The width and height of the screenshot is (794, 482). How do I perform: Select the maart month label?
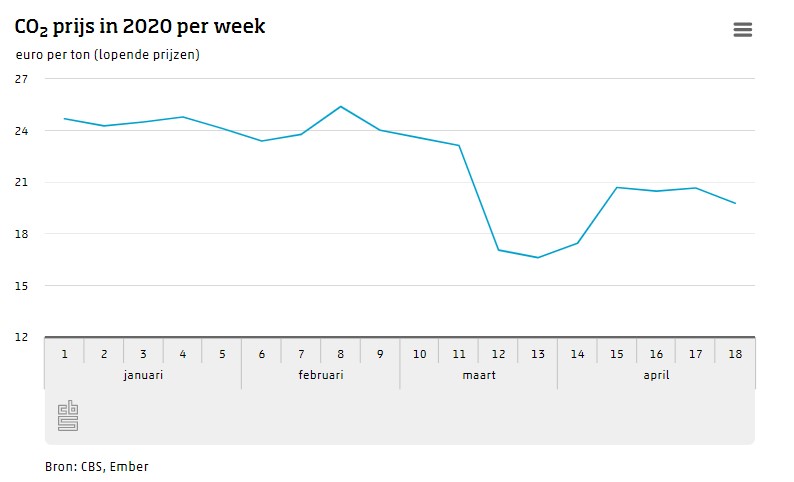479,376
